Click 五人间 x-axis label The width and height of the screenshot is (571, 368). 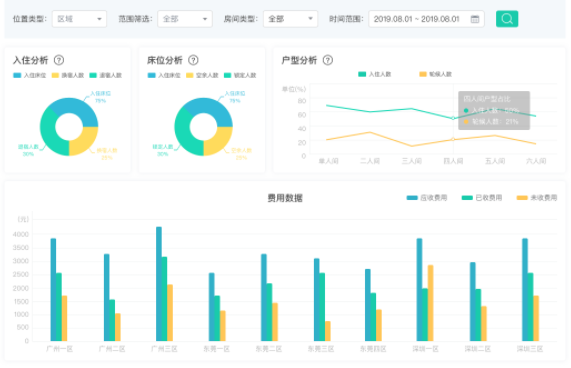click(x=495, y=161)
